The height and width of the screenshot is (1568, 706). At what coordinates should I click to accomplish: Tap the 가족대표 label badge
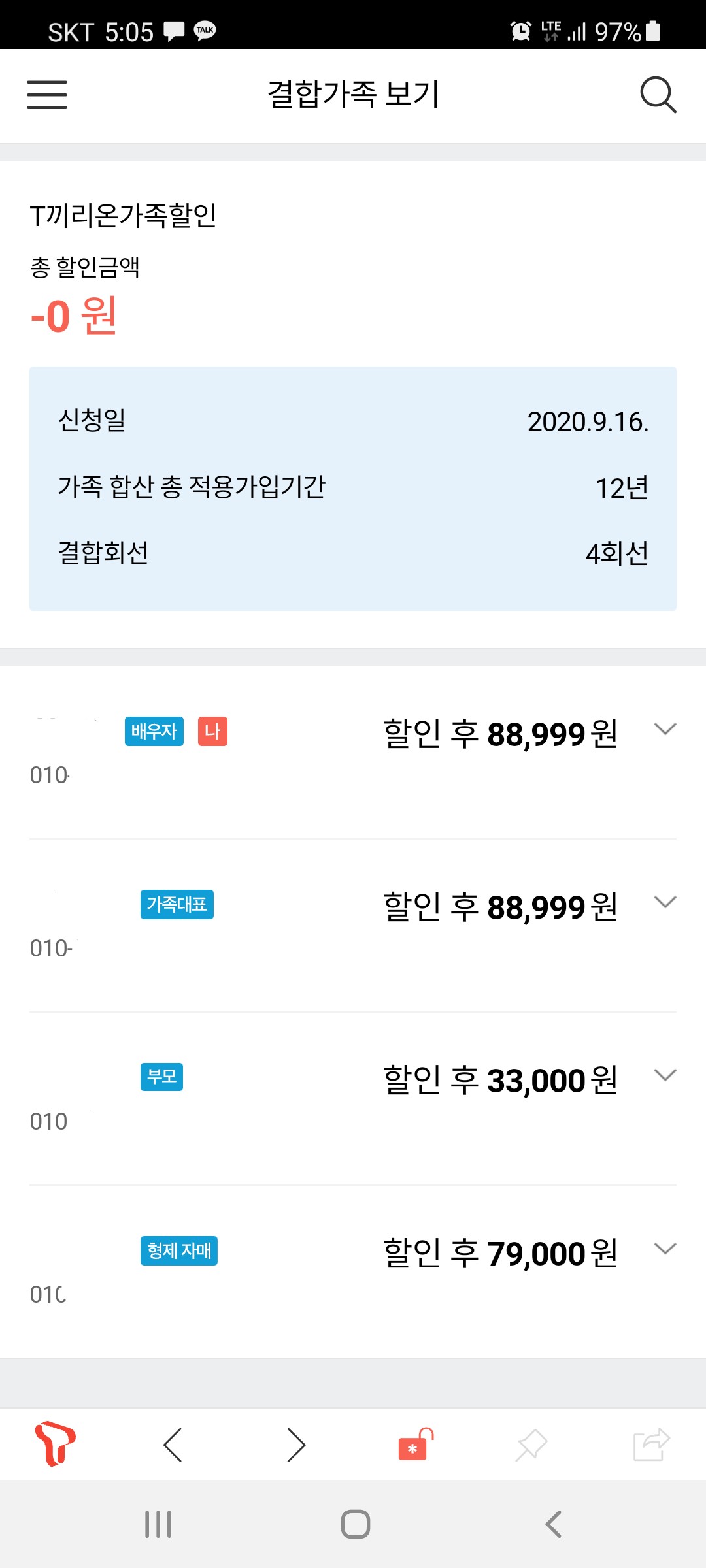point(176,904)
